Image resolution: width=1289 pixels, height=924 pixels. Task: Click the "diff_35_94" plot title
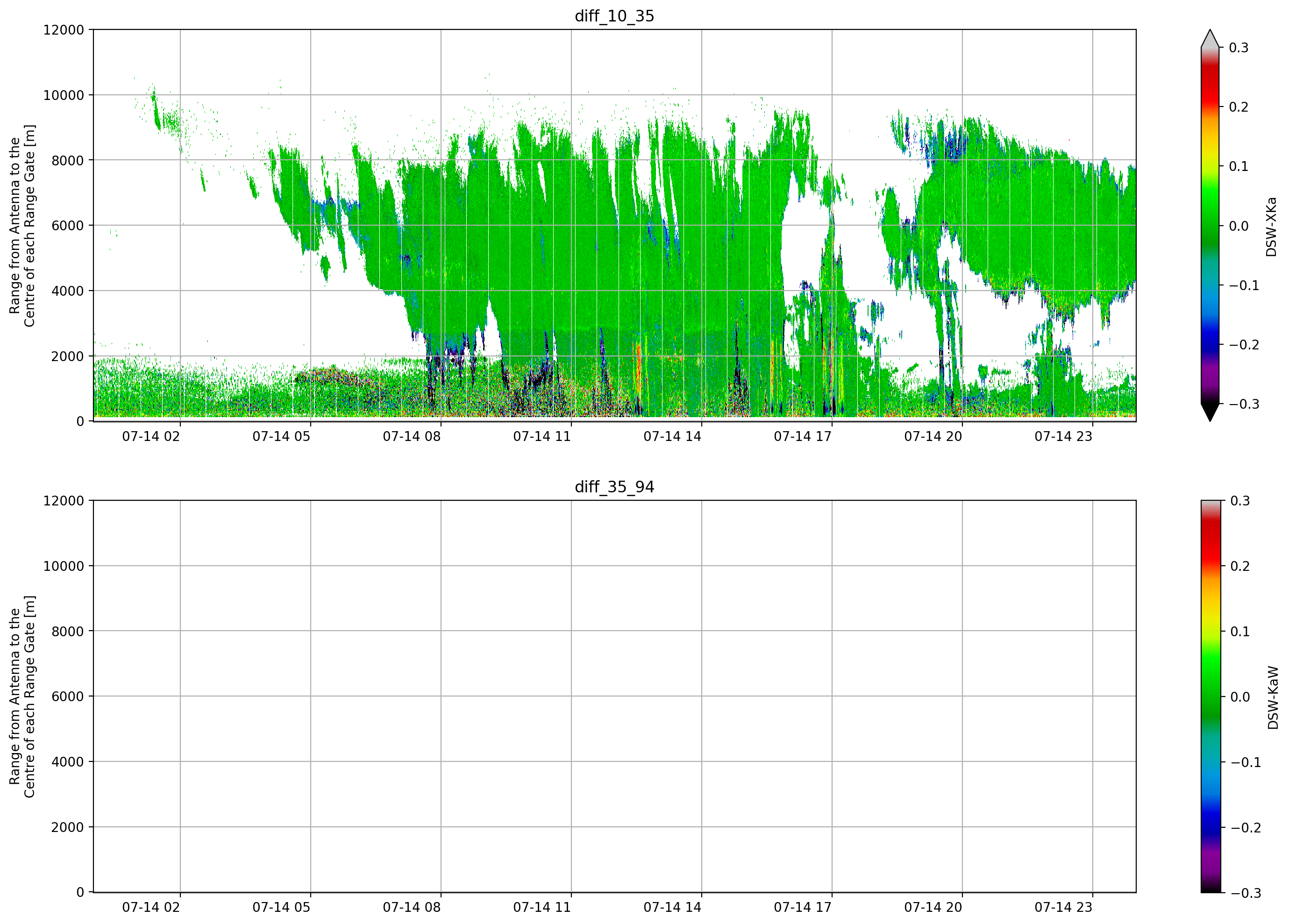(614, 487)
